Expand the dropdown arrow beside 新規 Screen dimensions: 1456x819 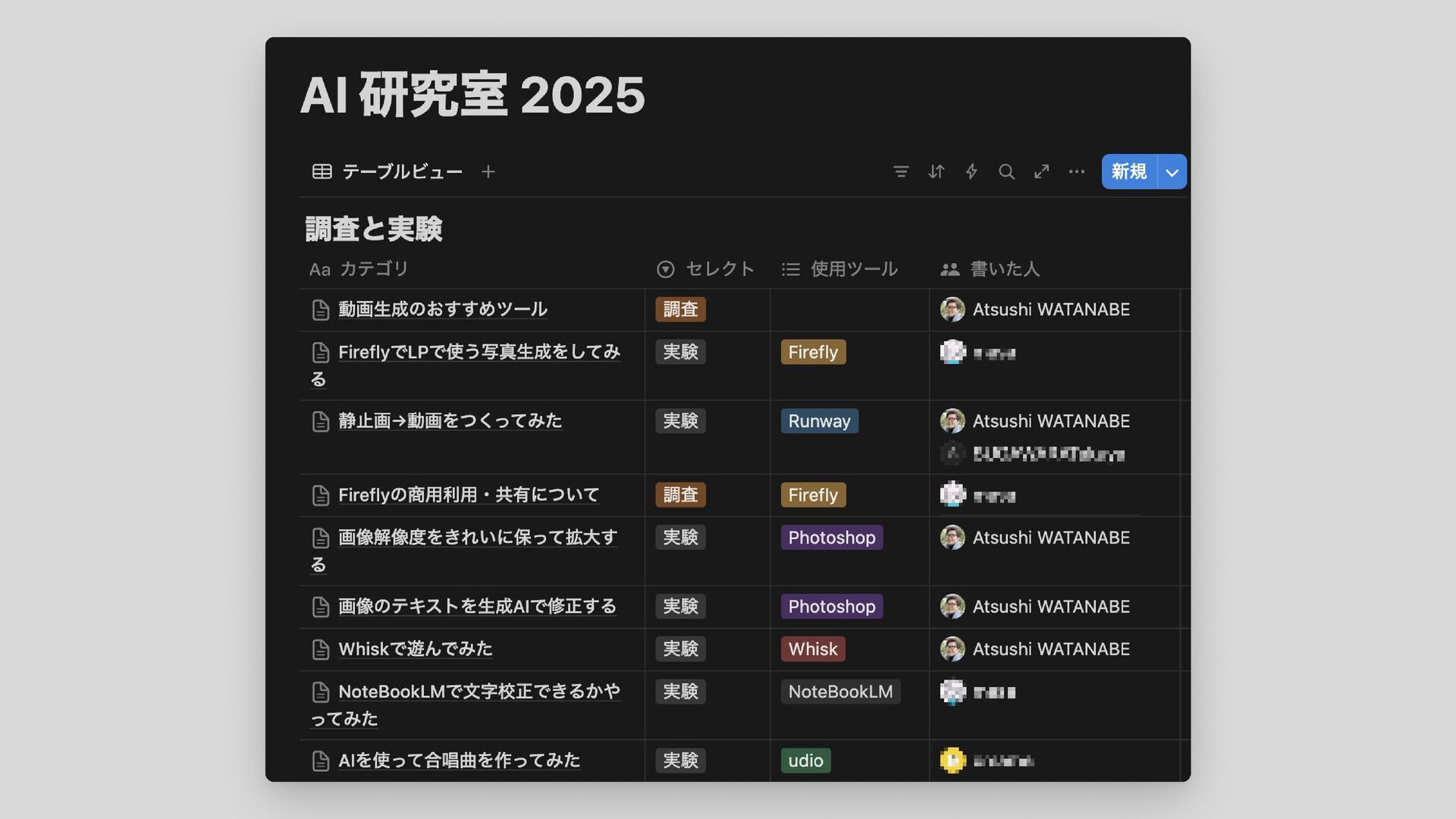[x=1172, y=172]
